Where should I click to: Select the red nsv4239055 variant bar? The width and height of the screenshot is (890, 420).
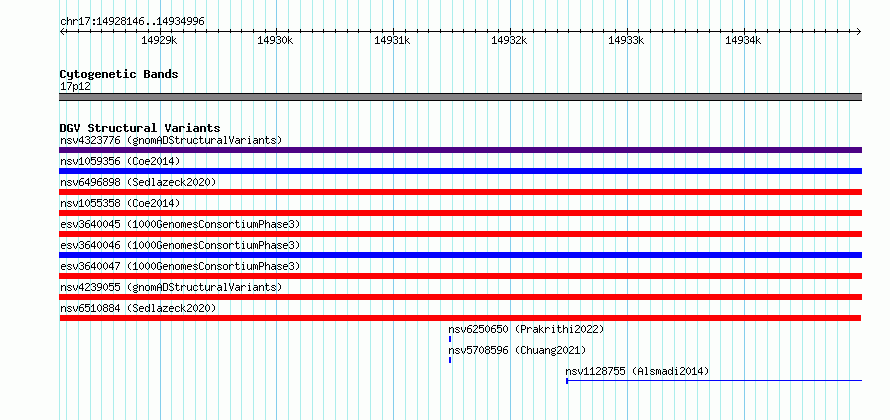(460, 297)
